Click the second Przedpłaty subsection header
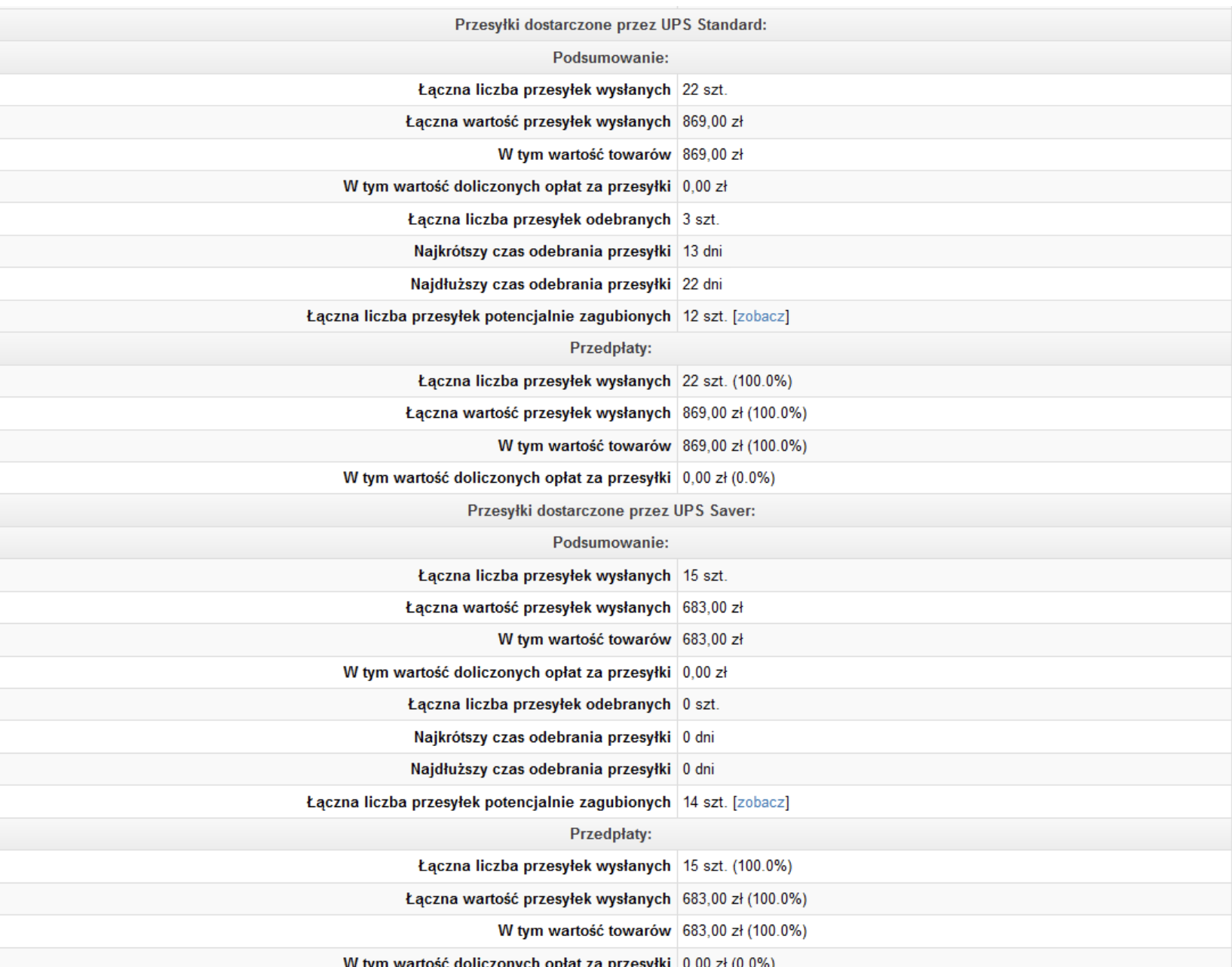This screenshot has height=967, width=1232. [611, 834]
